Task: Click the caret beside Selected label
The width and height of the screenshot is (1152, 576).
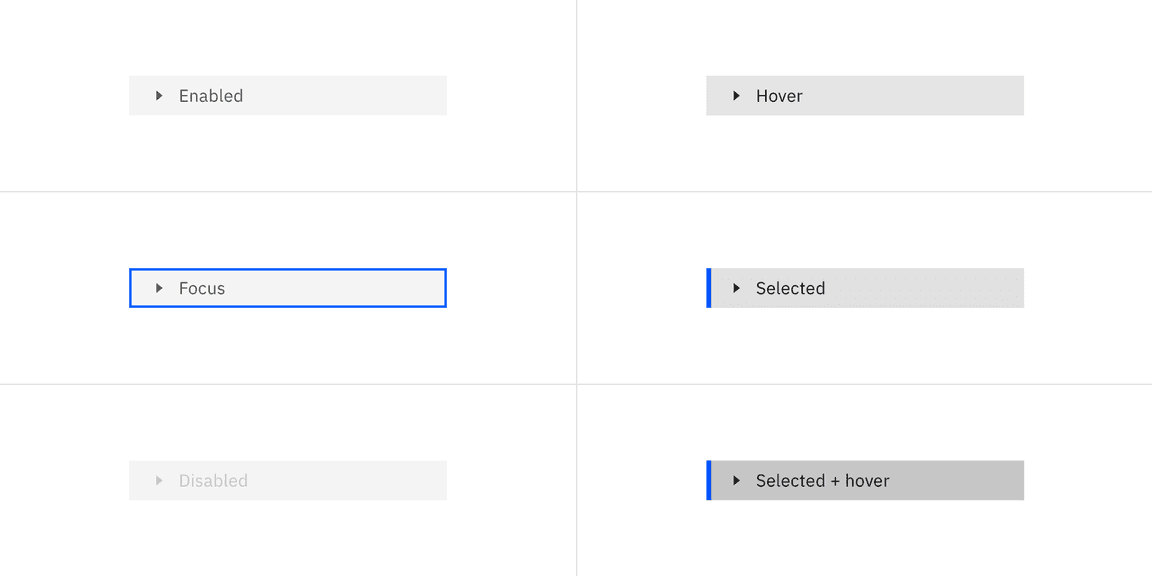Action: pos(736,288)
